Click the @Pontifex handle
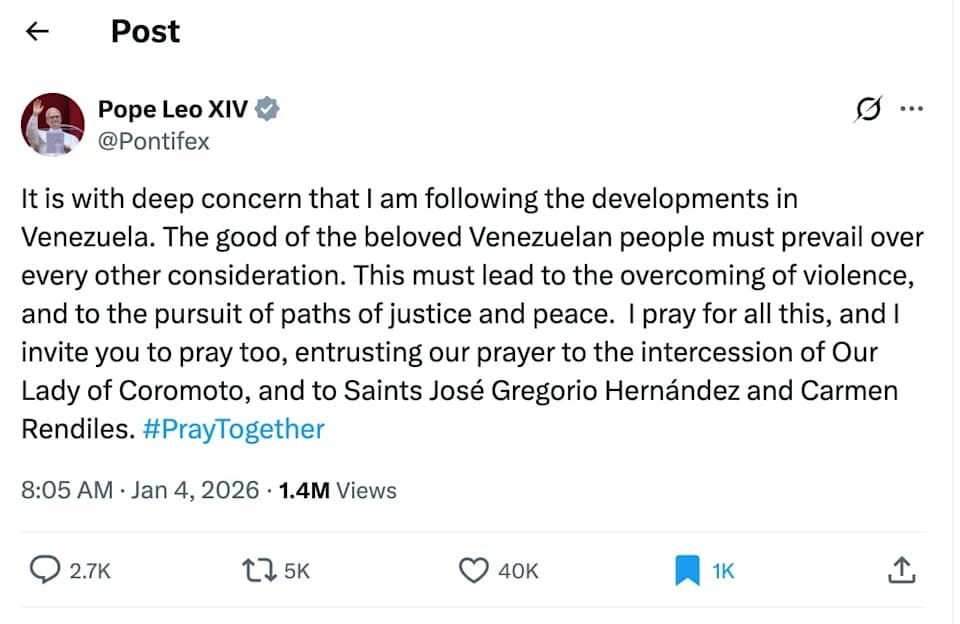This screenshot has width=960, height=624. click(x=154, y=141)
